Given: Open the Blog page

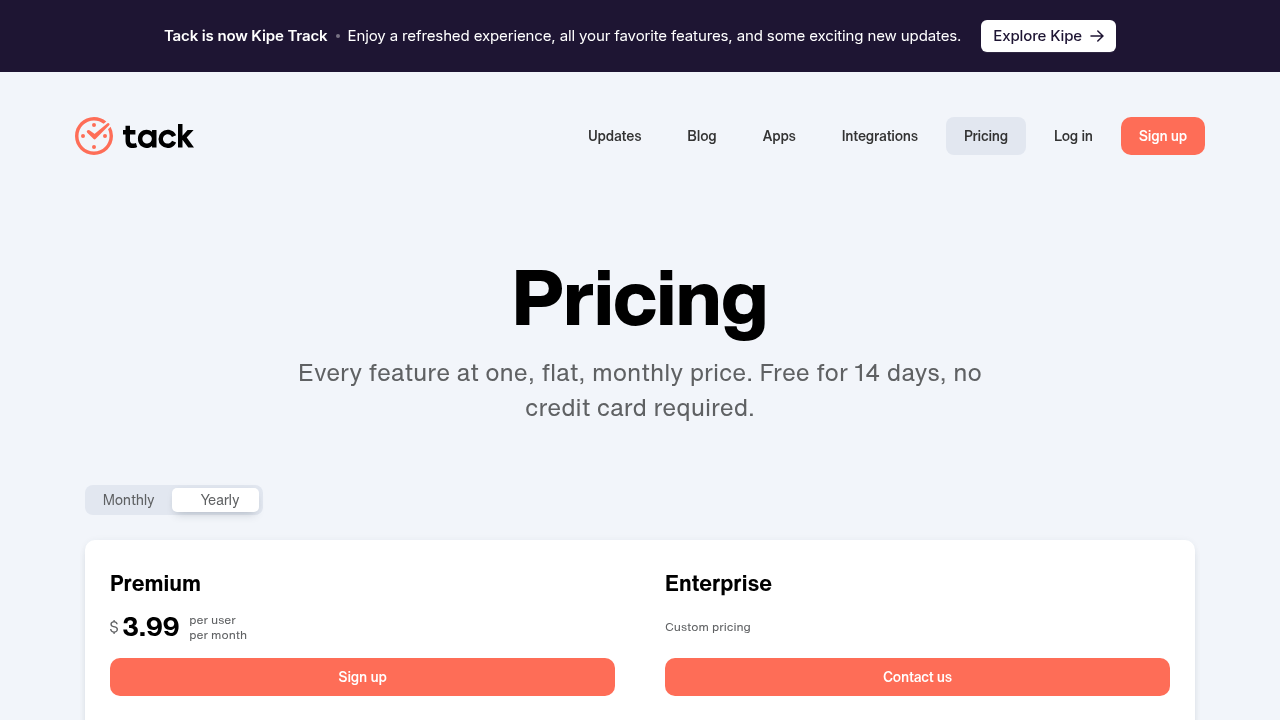Looking at the screenshot, I should coord(702,136).
